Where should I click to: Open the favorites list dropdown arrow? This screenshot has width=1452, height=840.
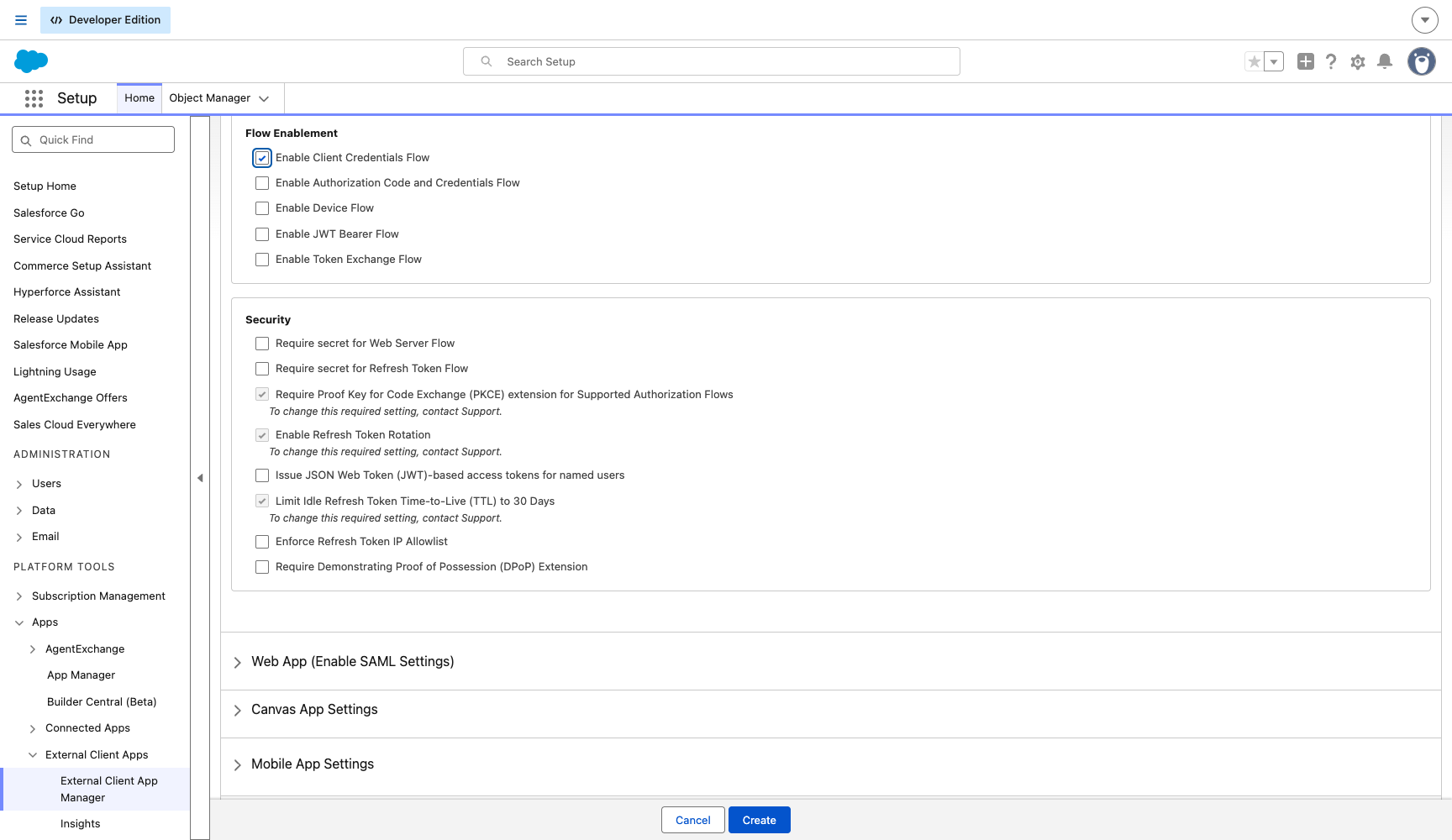(1274, 61)
